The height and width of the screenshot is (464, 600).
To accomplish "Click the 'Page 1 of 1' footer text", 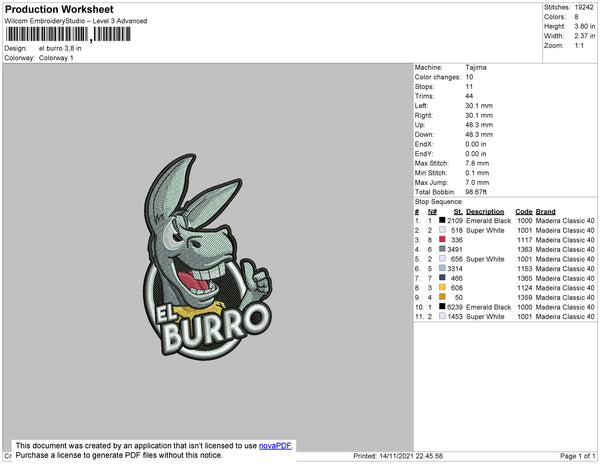I will 577,456.
